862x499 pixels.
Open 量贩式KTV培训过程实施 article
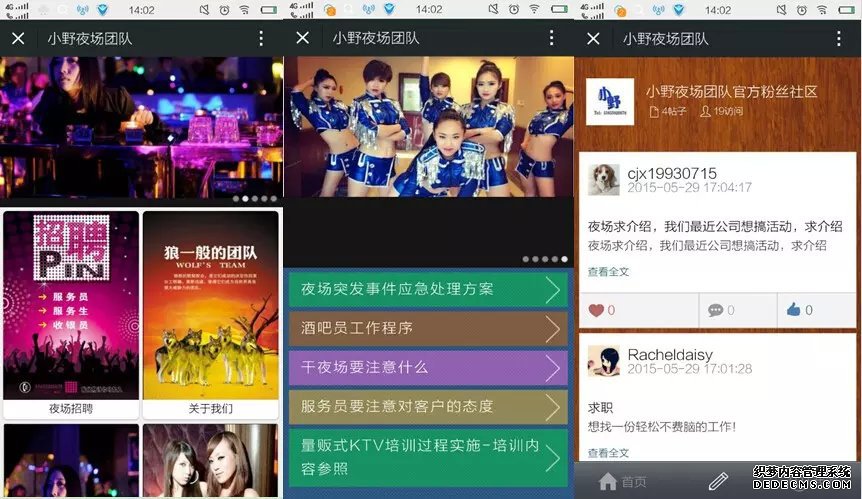pyautogui.click(x=428, y=457)
